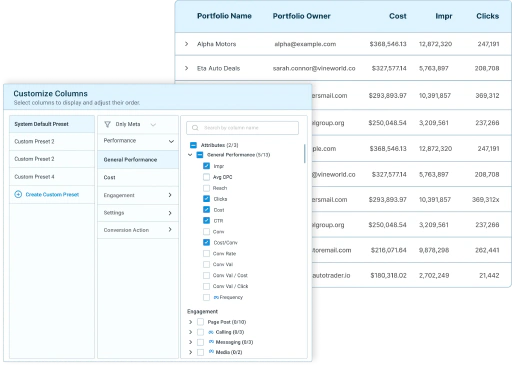Expand the Settings category arrow
Image resolution: width=512 pixels, height=366 pixels.
(x=170, y=213)
